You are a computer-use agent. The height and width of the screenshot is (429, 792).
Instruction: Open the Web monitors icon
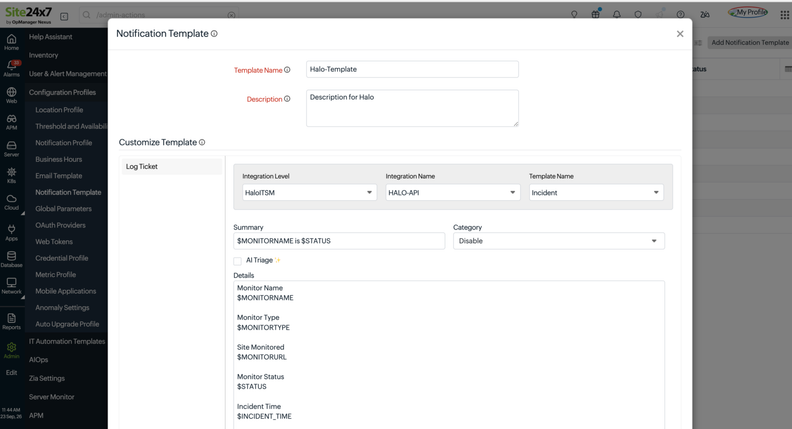point(11,95)
